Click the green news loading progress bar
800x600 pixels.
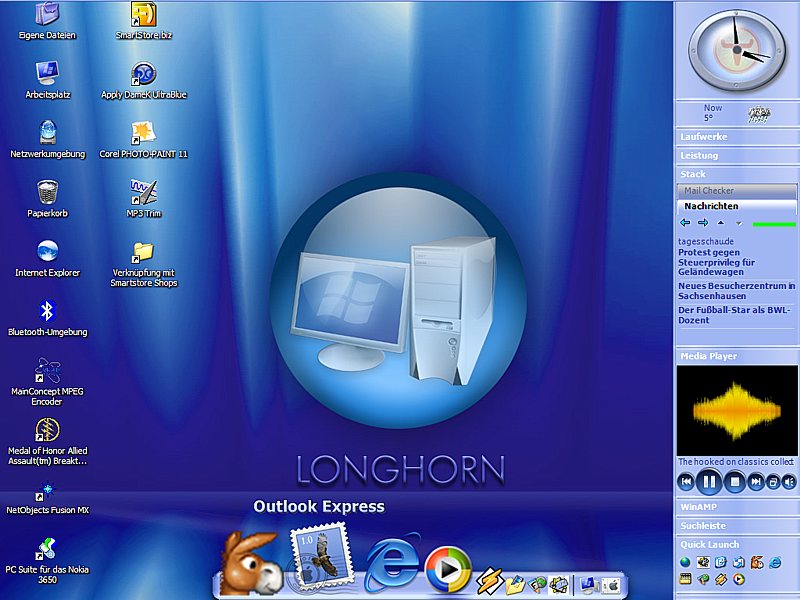tap(774, 224)
